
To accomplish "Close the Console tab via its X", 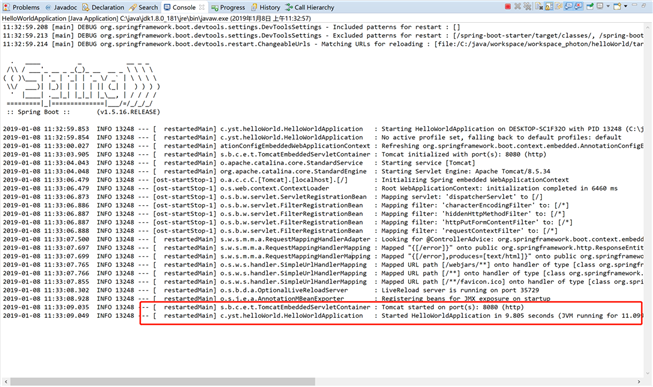I will [202, 7].
